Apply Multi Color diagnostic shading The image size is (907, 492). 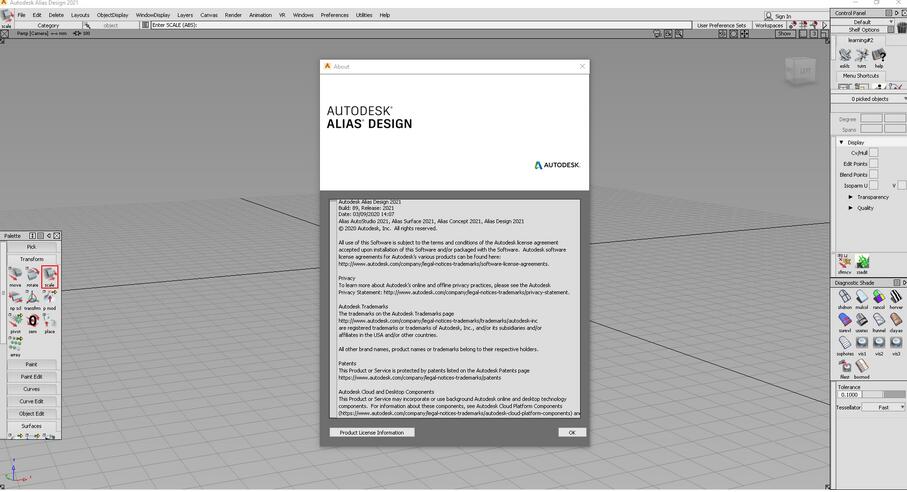click(x=862, y=299)
